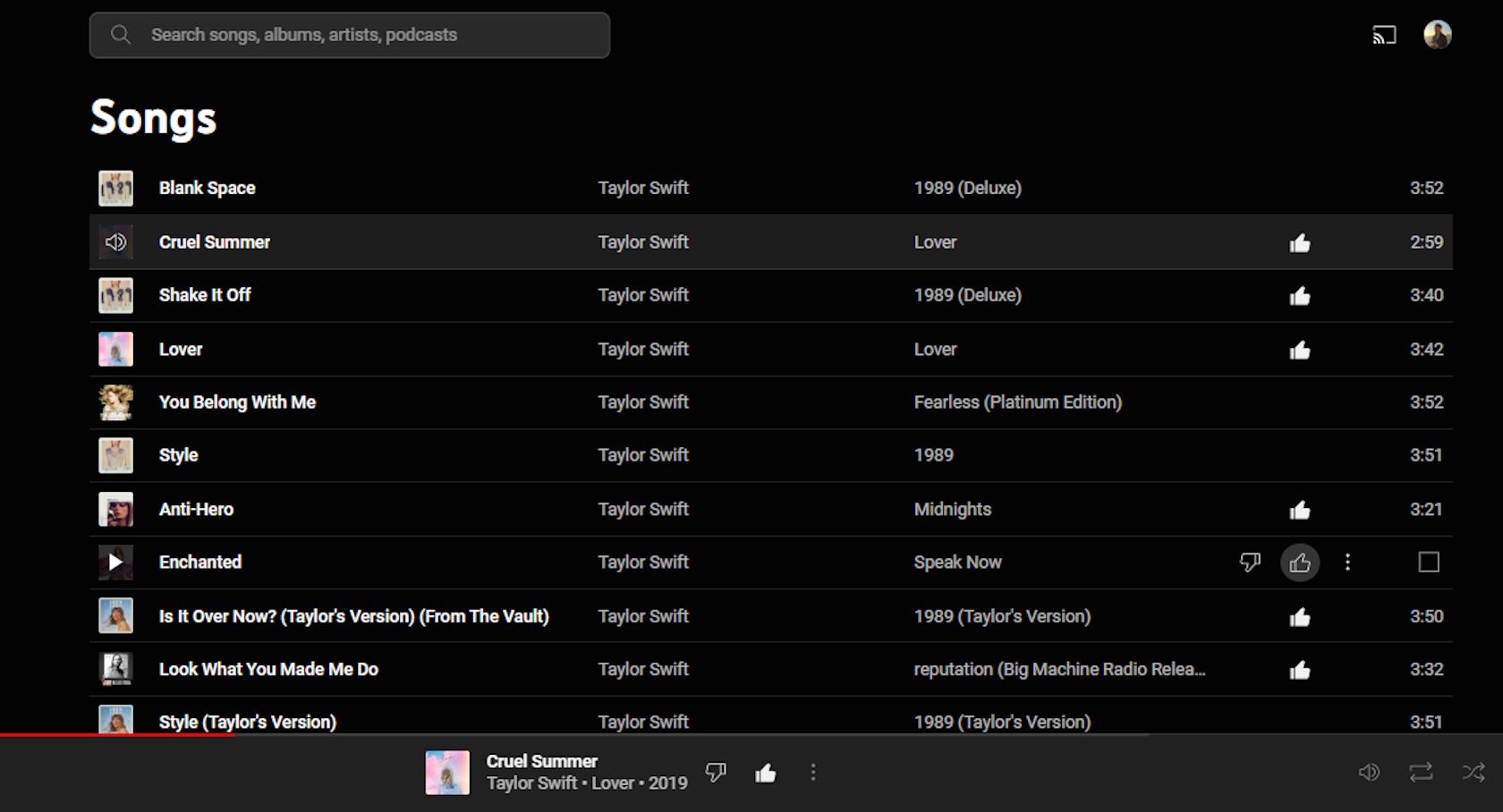Image resolution: width=1503 pixels, height=812 pixels.
Task: Click the Cruel Summer album art thumbnail
Action: pyautogui.click(x=447, y=773)
